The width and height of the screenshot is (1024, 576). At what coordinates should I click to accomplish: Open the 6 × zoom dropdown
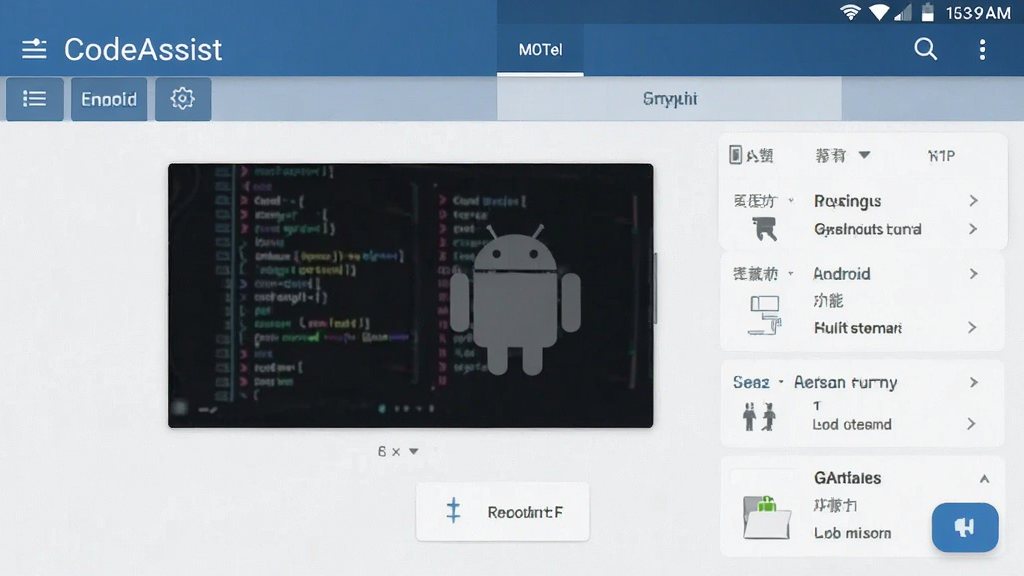pos(398,451)
